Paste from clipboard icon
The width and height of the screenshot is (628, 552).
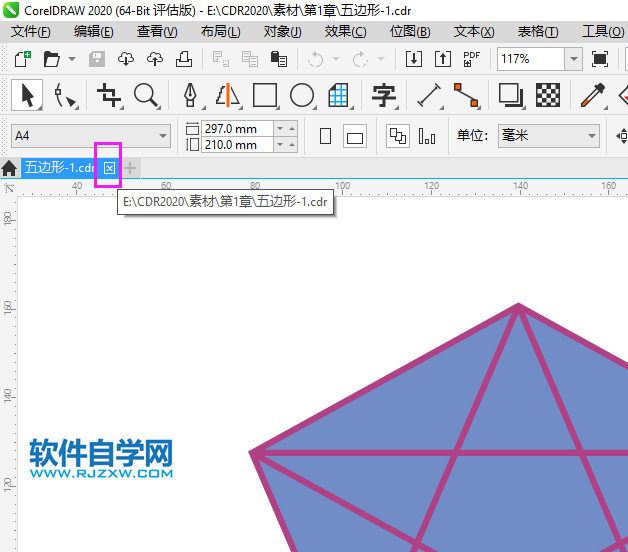[279, 59]
